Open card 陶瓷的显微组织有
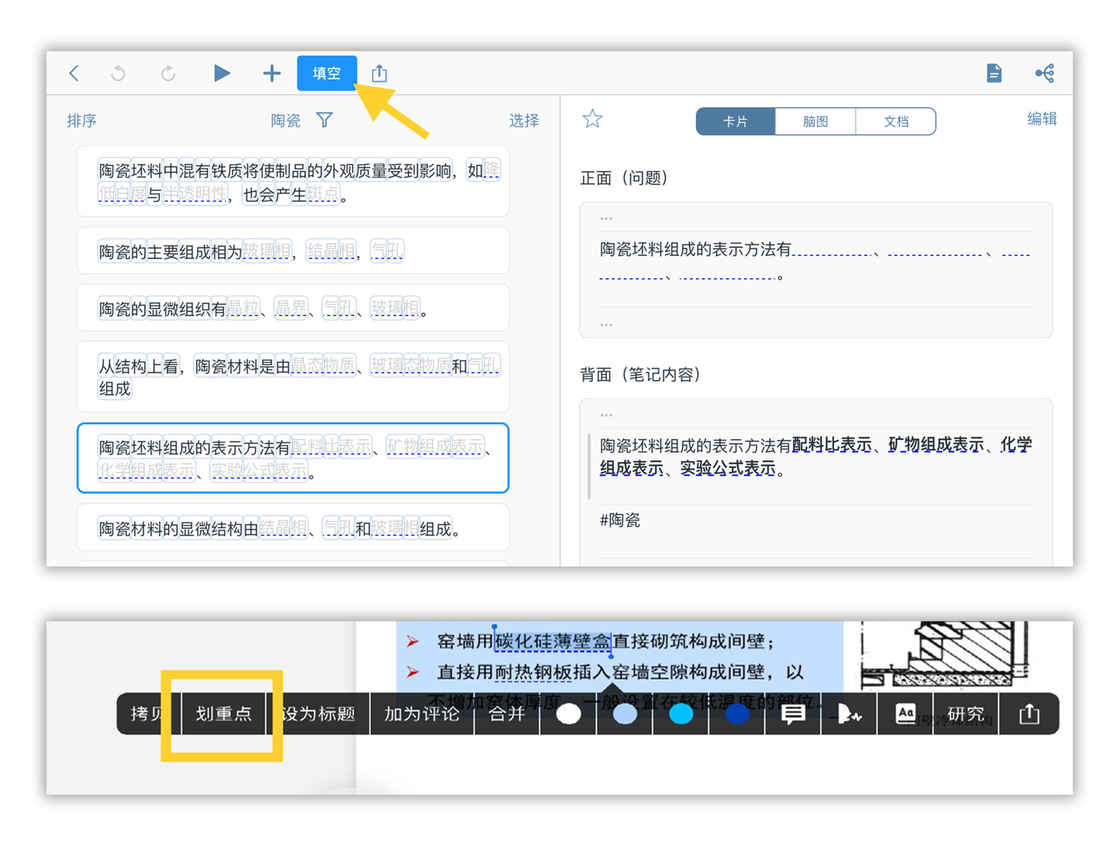This screenshot has height=846, width=1120. (x=293, y=309)
